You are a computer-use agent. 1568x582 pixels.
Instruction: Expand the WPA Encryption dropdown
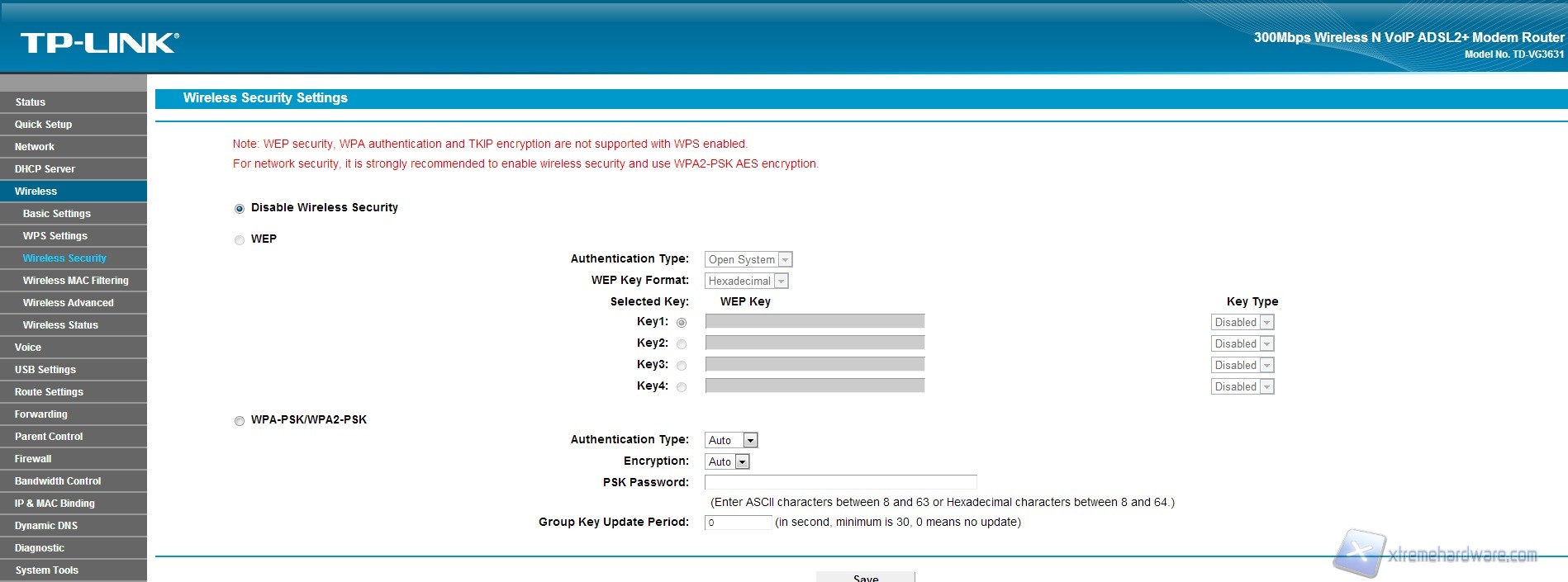[727, 462]
